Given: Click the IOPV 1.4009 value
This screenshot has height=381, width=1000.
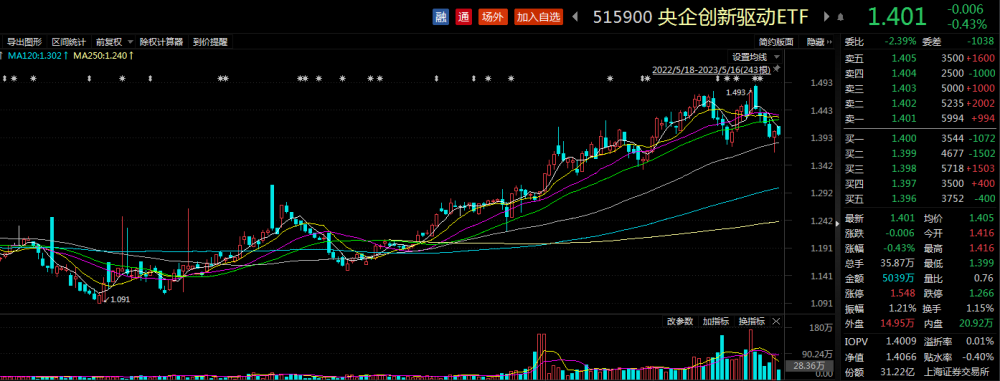Looking at the screenshot, I should 902,341.
